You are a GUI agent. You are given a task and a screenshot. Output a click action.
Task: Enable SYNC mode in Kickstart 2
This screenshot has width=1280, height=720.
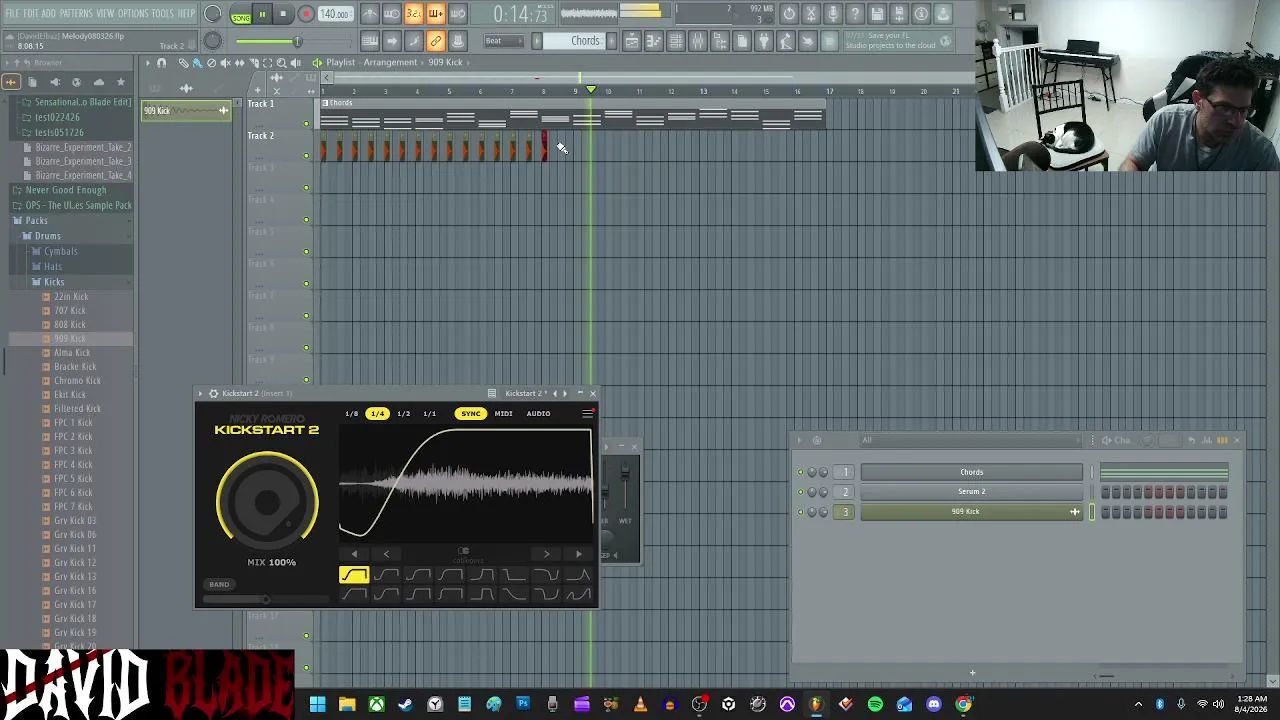point(470,414)
